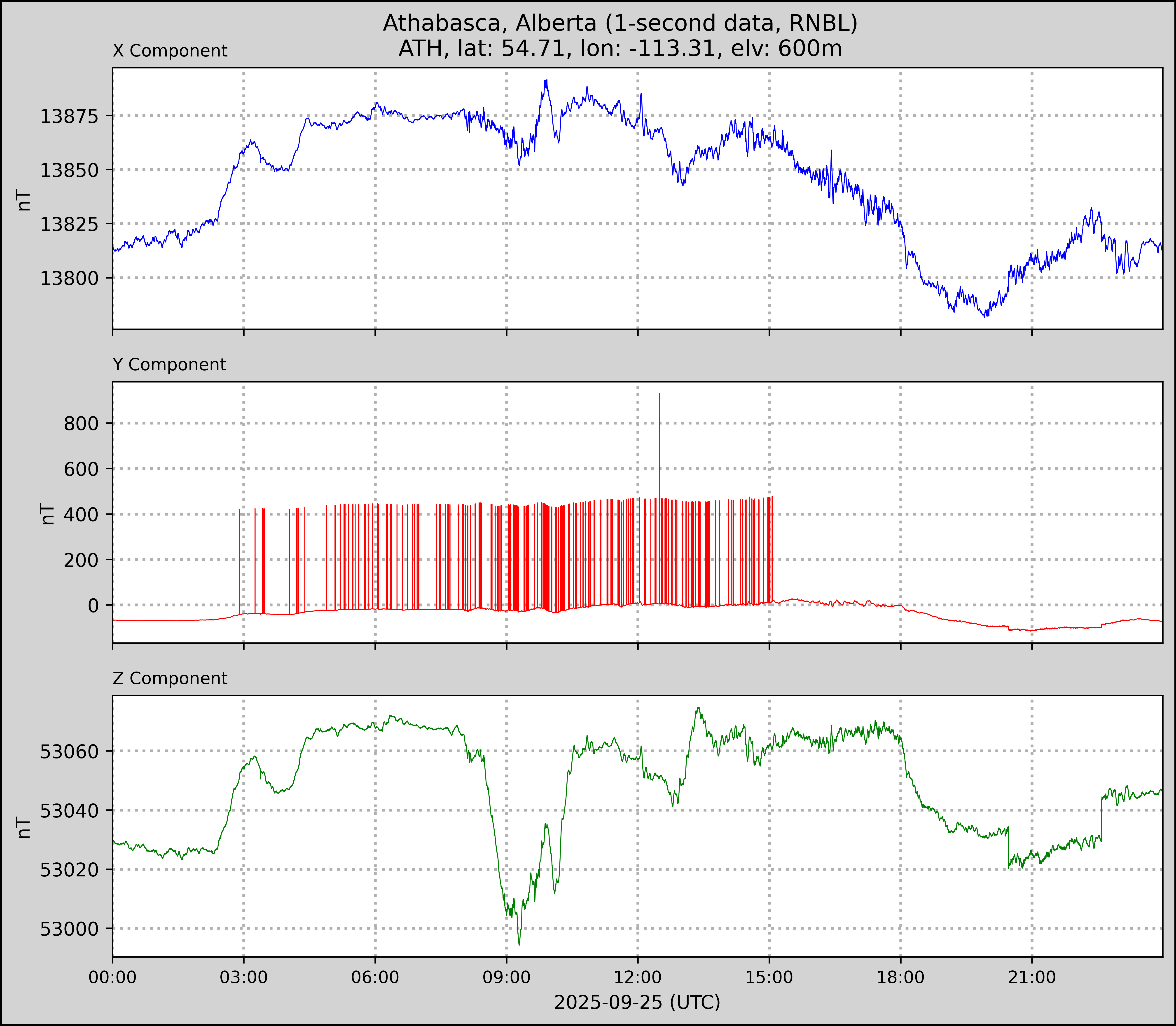
Task: Click the 09:00 x-axis tick label
Action: tap(506, 977)
